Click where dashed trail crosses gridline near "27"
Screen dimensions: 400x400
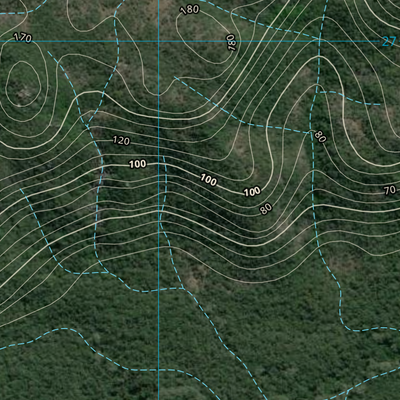pyautogui.click(x=320, y=41)
